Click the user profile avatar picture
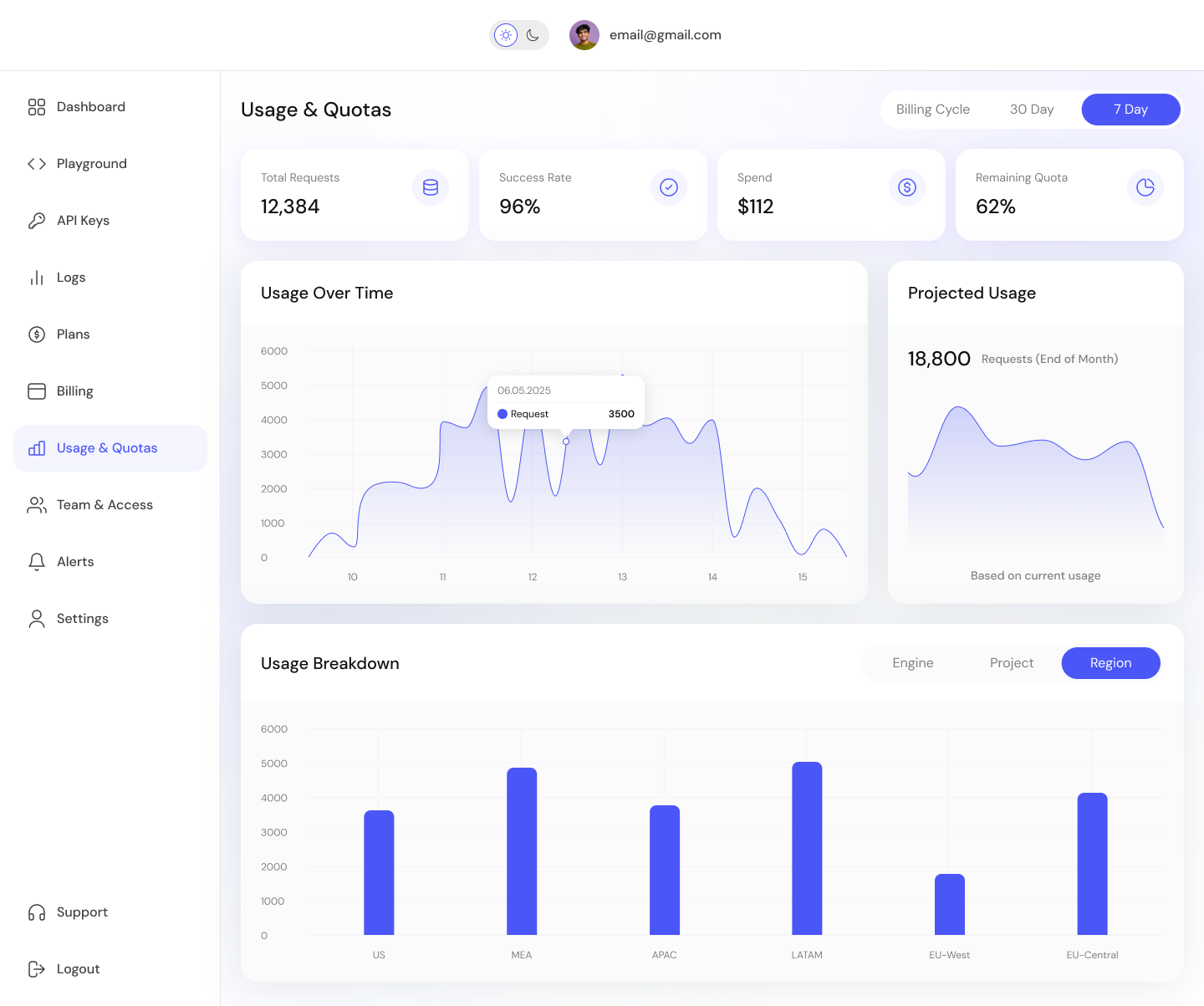Viewport: 1204px width, 1006px height. coord(584,35)
